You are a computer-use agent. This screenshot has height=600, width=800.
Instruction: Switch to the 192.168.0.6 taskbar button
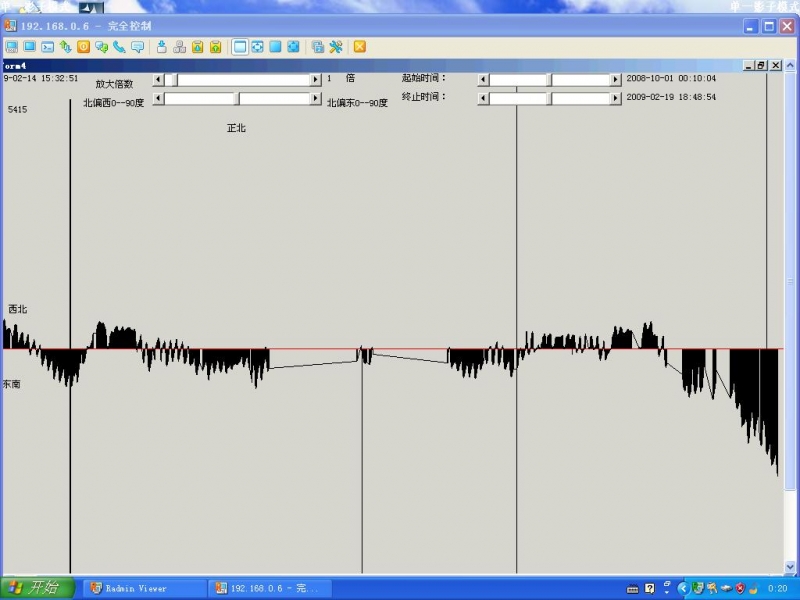(x=270, y=588)
